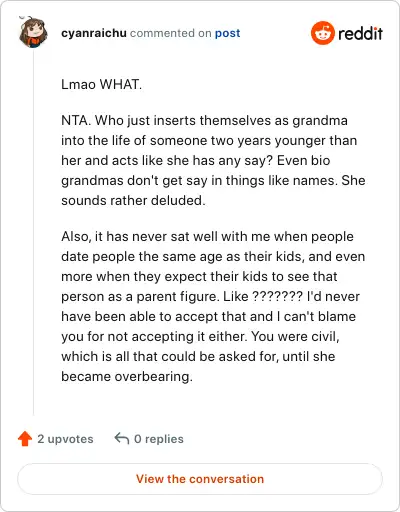
Task: Click the "reddit" wordmark text
Action: pyautogui.click(x=360, y=33)
